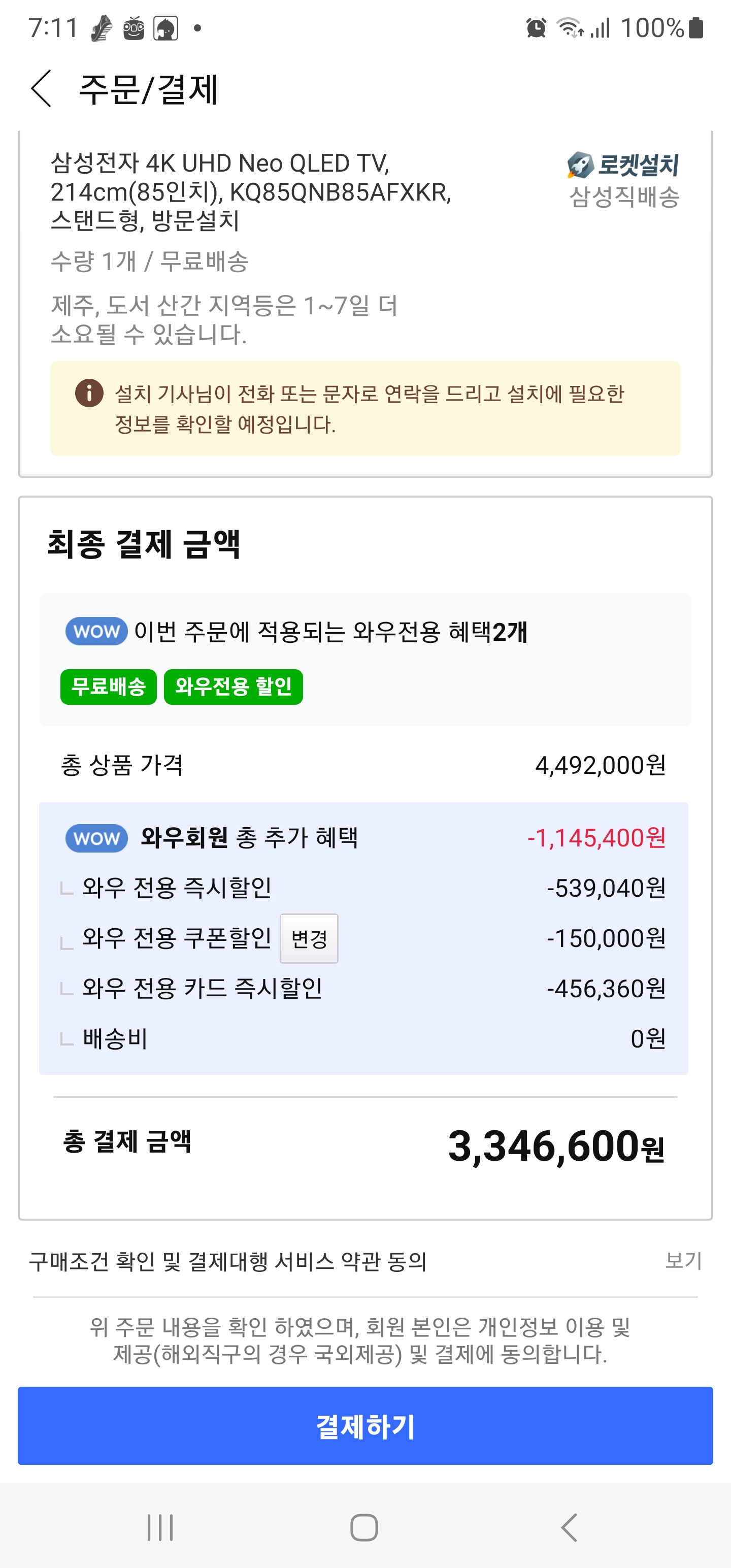Tap the alarm icon in the status bar
The width and height of the screenshot is (731, 1568).
coord(536,28)
